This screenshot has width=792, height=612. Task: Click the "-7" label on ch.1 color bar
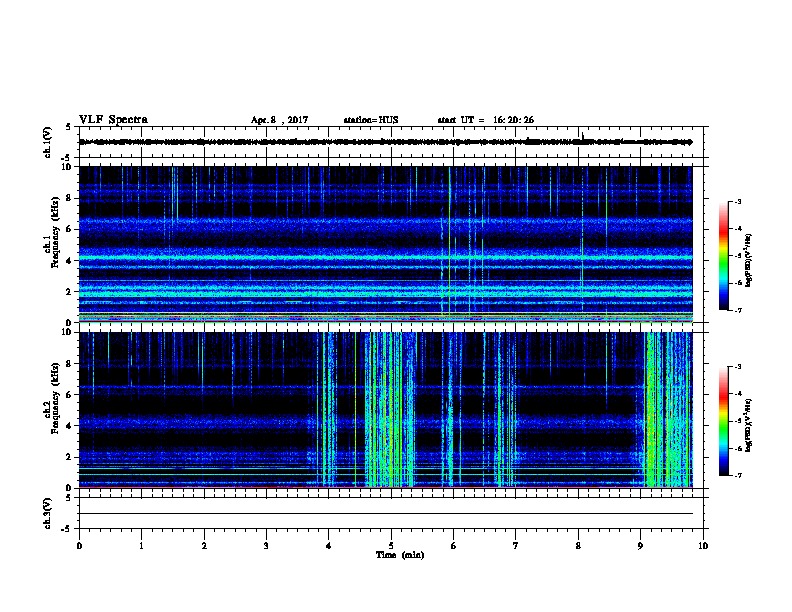[x=737, y=310]
